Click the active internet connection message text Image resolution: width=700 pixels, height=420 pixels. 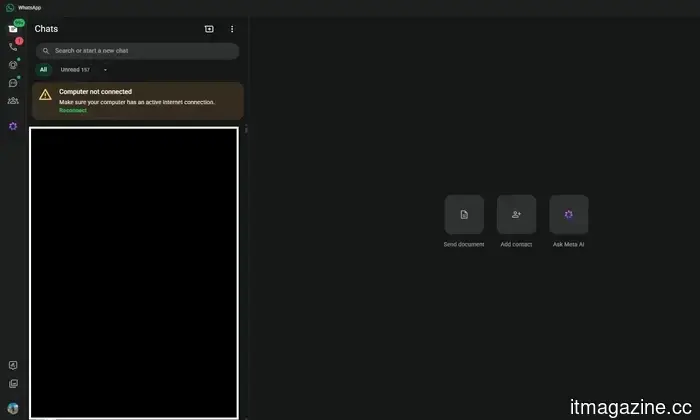click(137, 102)
